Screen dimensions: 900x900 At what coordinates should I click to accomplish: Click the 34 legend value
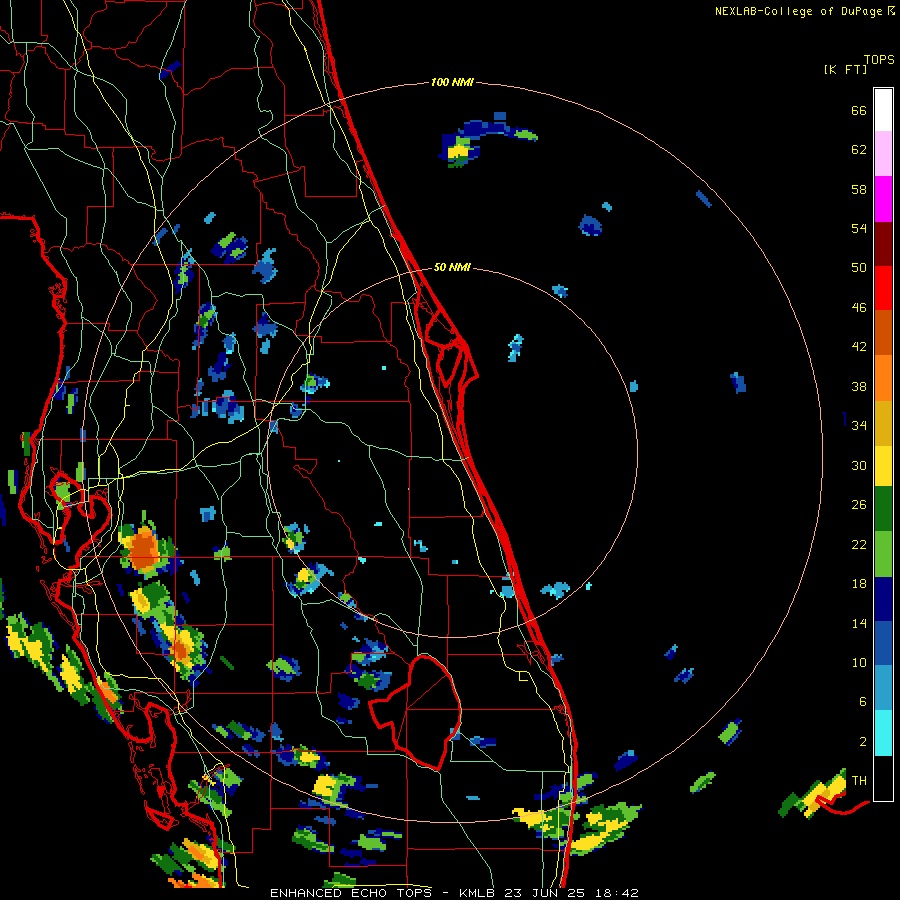pyautogui.click(x=859, y=426)
